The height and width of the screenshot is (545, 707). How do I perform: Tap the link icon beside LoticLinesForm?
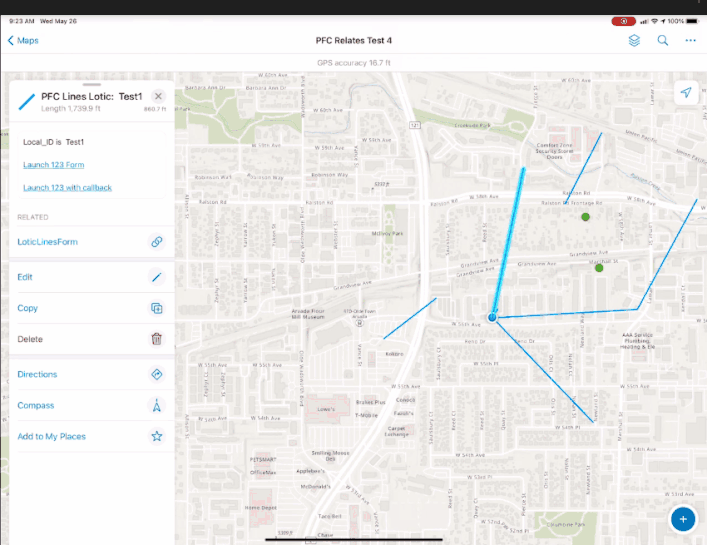[x=156, y=242]
